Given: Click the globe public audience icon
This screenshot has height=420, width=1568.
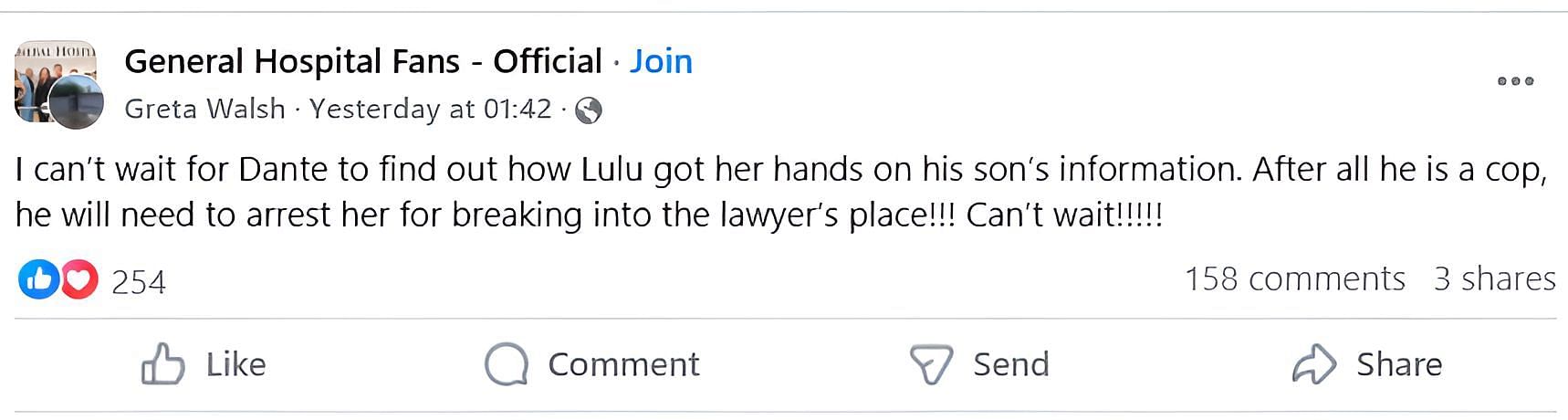Looking at the screenshot, I should click(589, 110).
